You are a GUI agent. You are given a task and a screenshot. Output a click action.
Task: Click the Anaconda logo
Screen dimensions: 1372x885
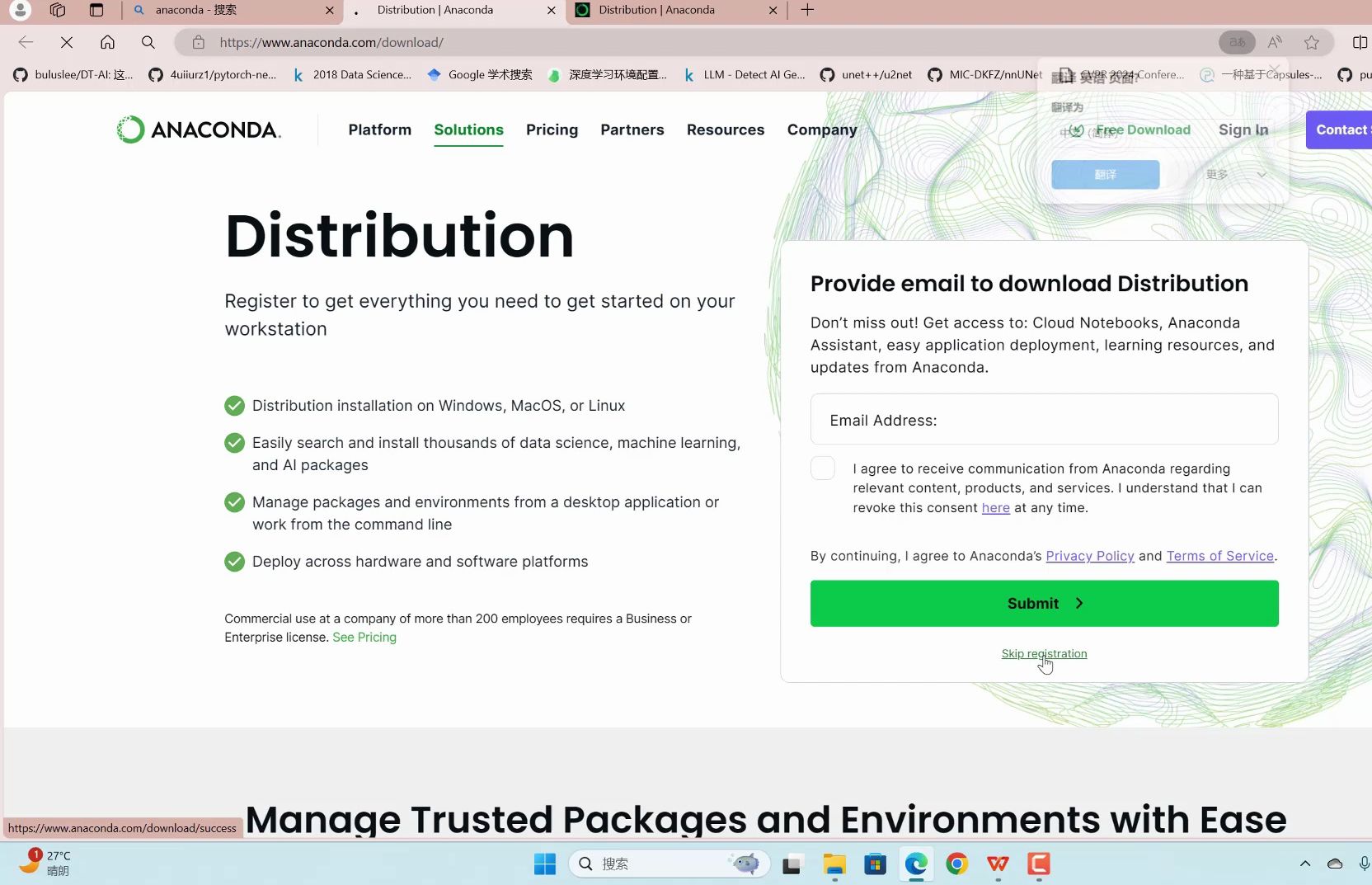click(199, 129)
